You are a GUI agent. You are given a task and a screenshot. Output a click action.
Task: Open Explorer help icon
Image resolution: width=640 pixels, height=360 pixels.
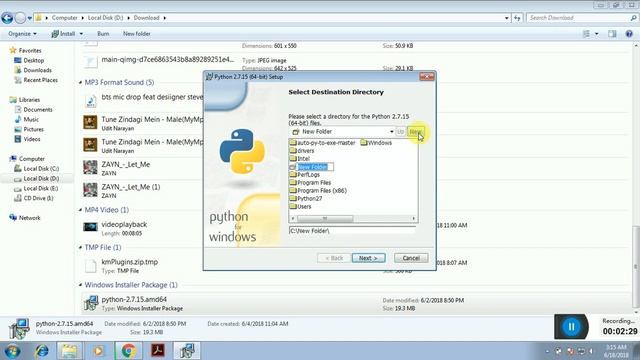point(629,34)
